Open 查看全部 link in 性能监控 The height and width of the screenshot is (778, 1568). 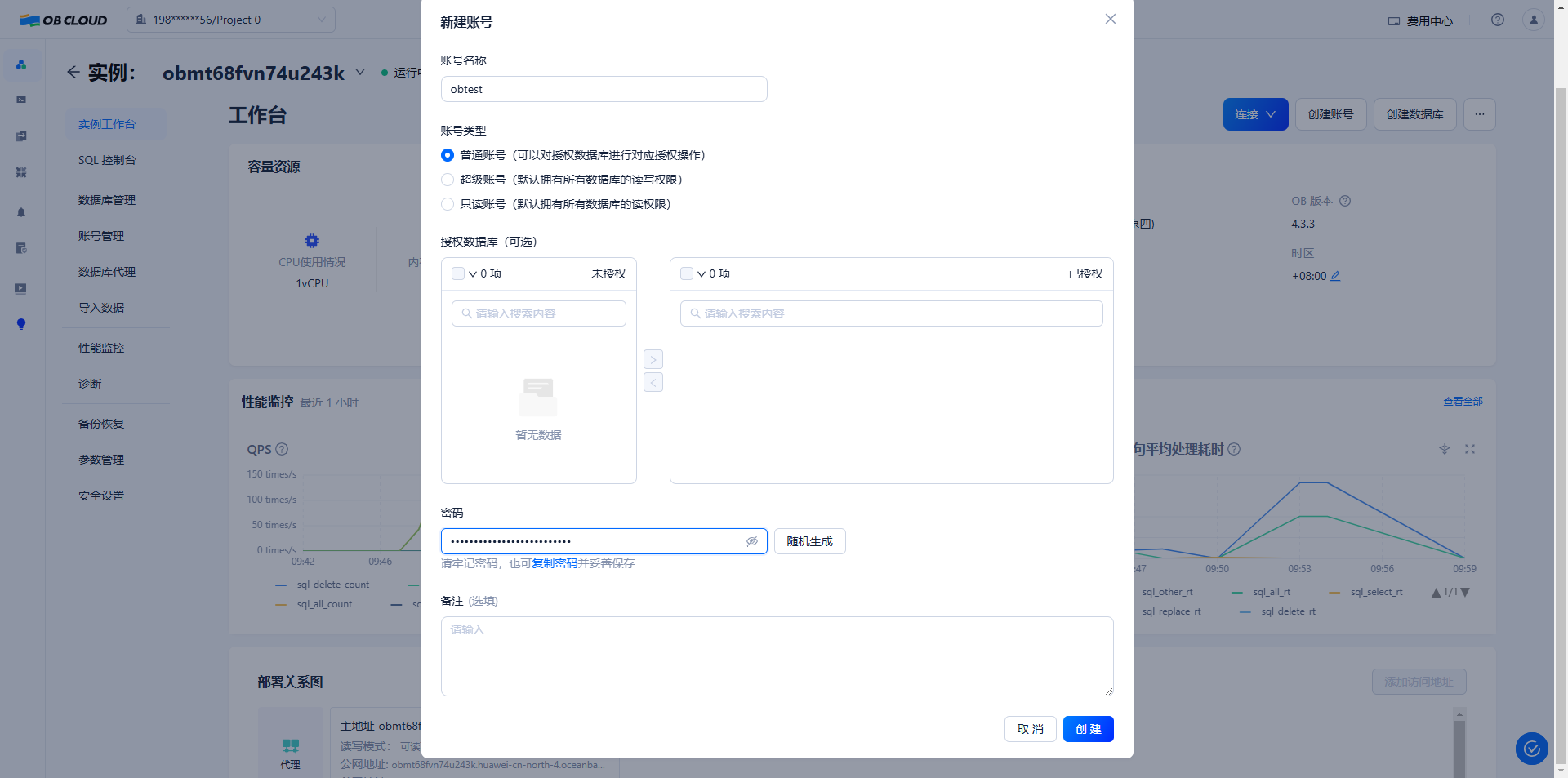(x=1463, y=402)
